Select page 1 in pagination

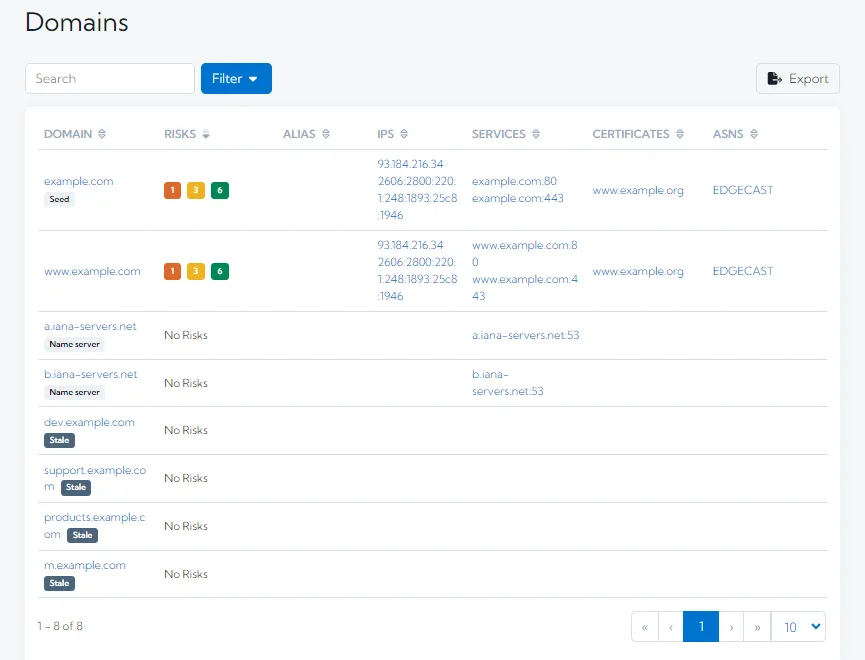tap(701, 627)
